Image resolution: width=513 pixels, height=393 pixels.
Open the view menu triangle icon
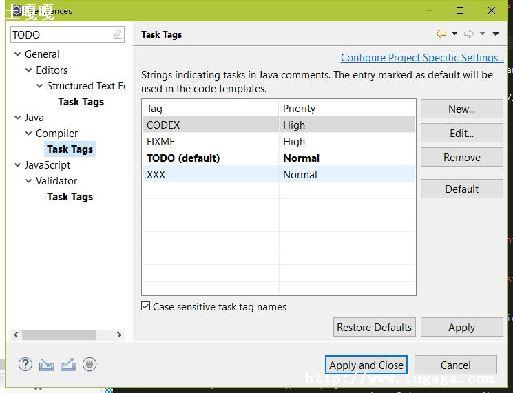pyautogui.click(x=496, y=34)
